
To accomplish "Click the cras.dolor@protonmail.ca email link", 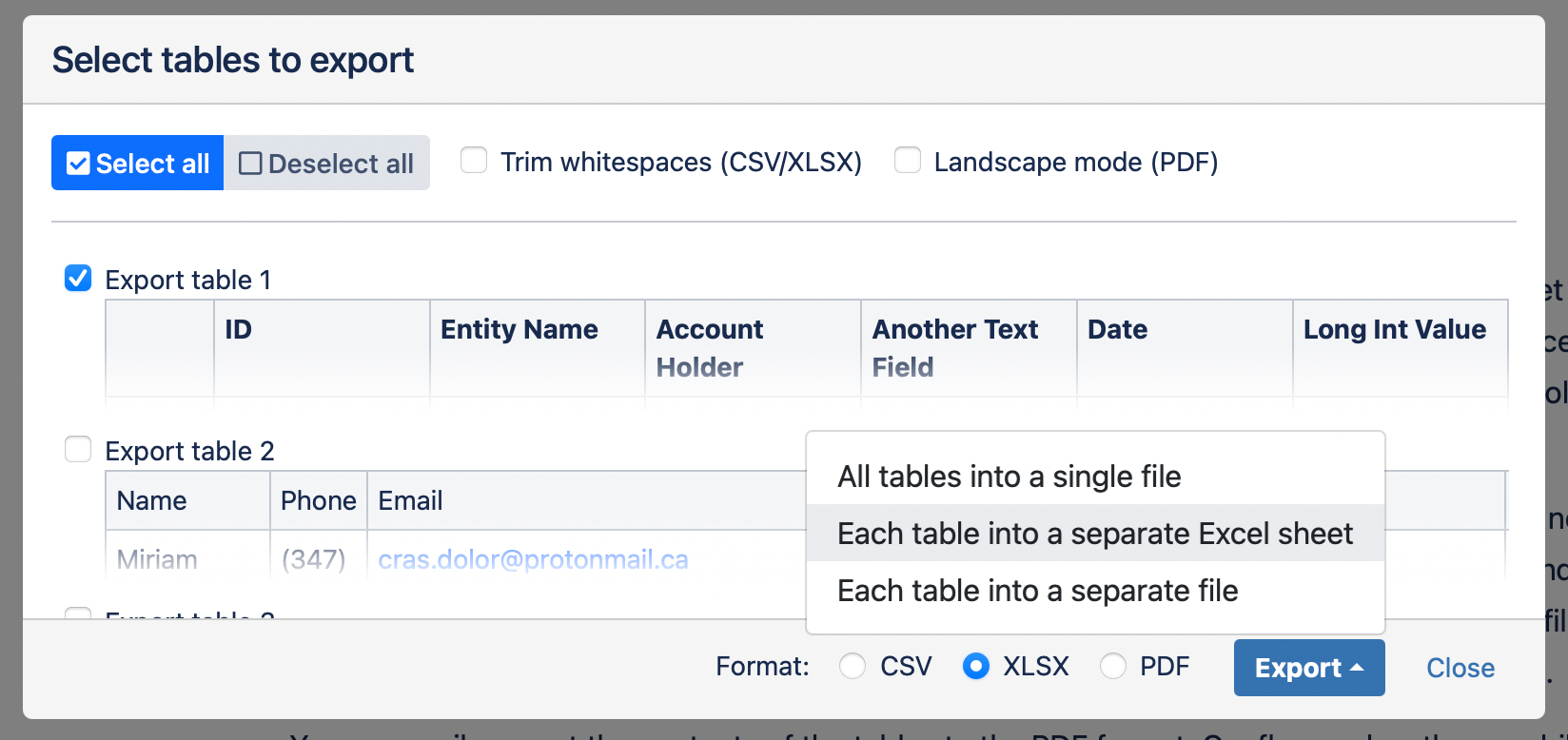I will [x=533, y=559].
